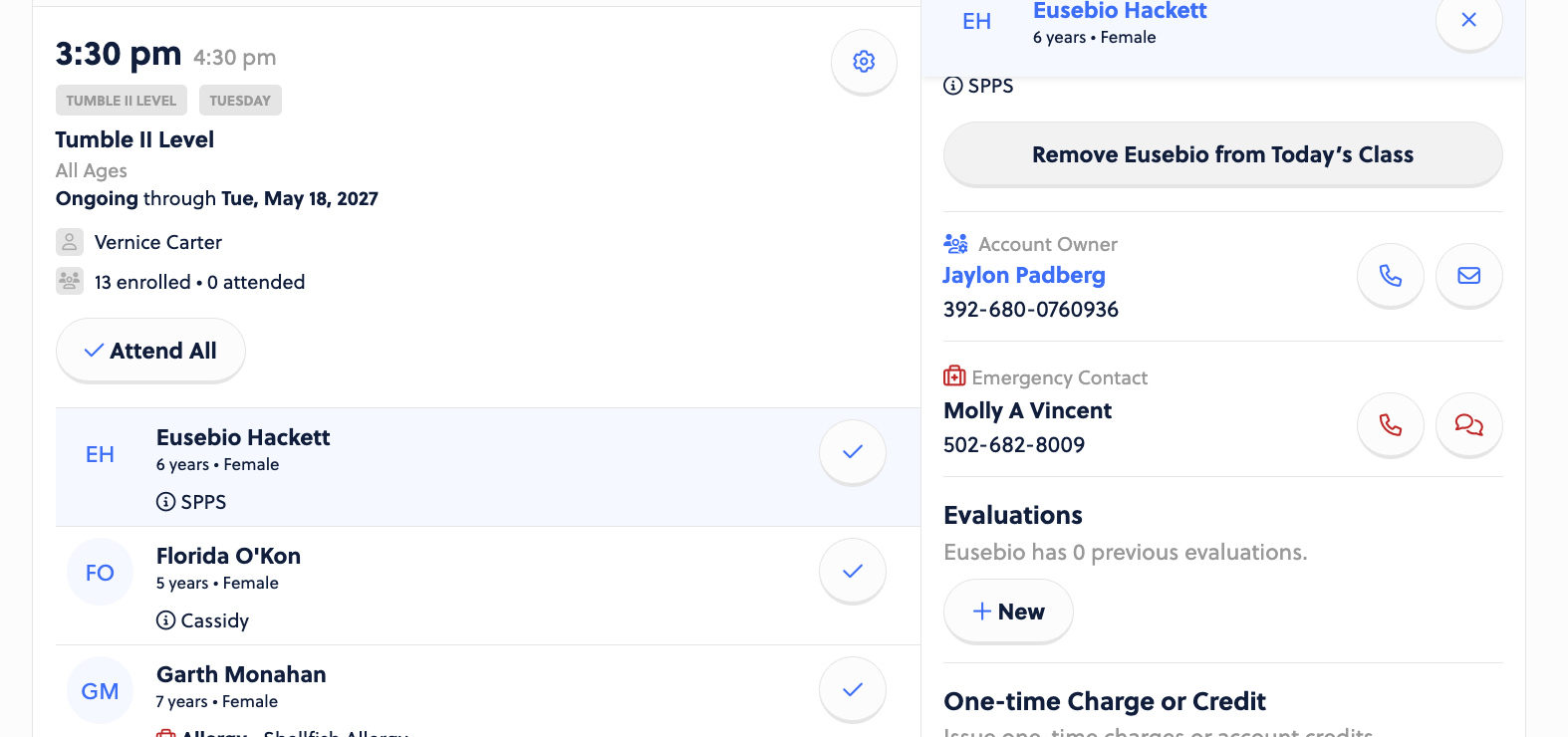Message emergency contact Molly A Vincent
Image resolution: width=1568 pixels, height=737 pixels.
pyautogui.click(x=1468, y=425)
